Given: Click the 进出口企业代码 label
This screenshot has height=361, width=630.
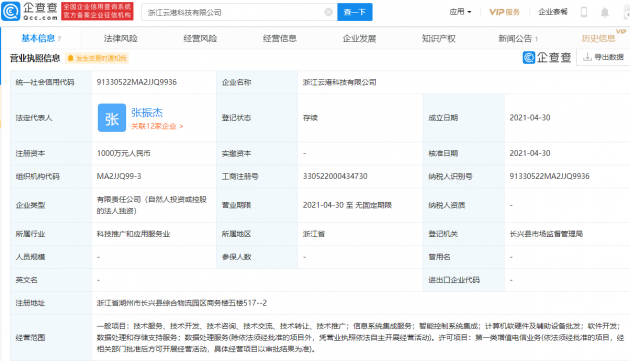Looking at the screenshot, I should point(454,280).
